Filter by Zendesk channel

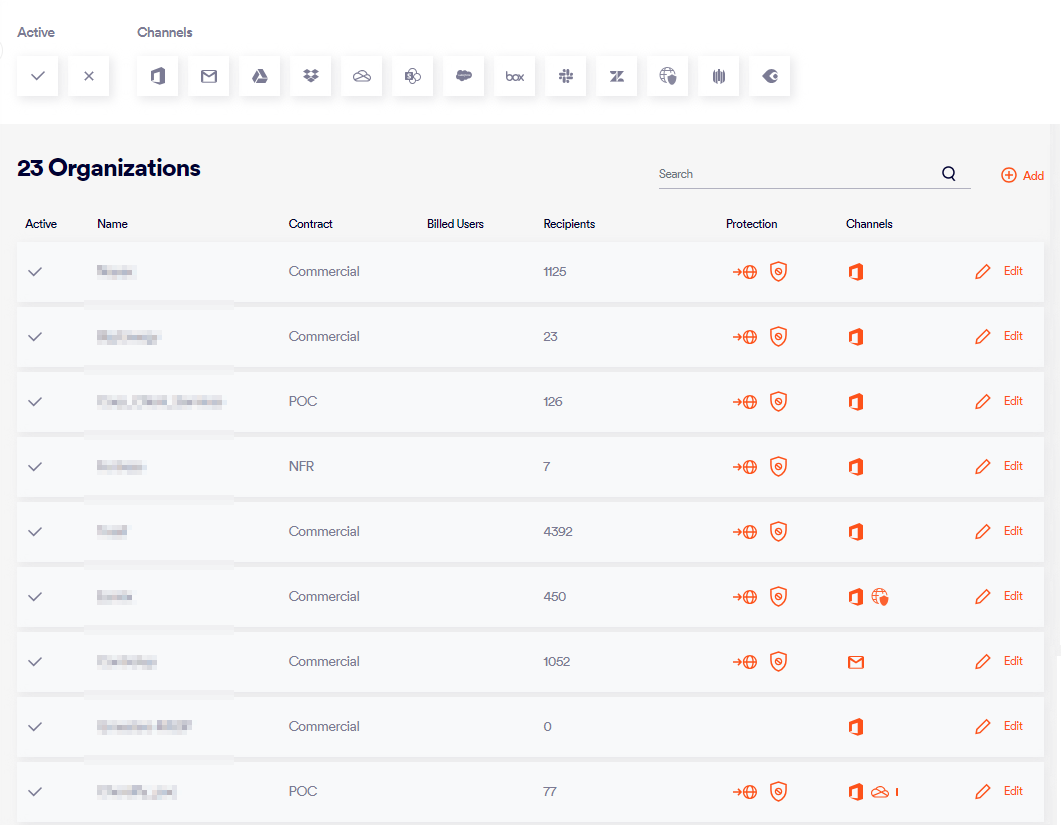(x=617, y=76)
